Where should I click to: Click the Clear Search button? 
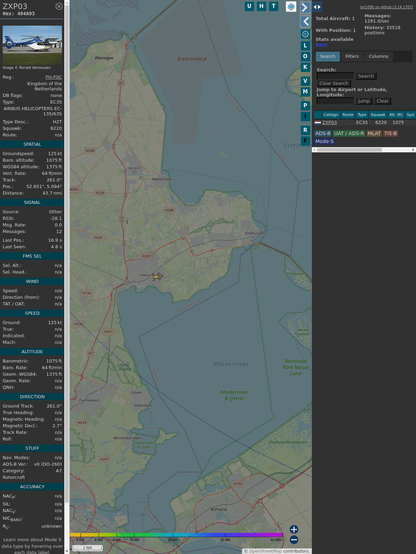coord(334,83)
